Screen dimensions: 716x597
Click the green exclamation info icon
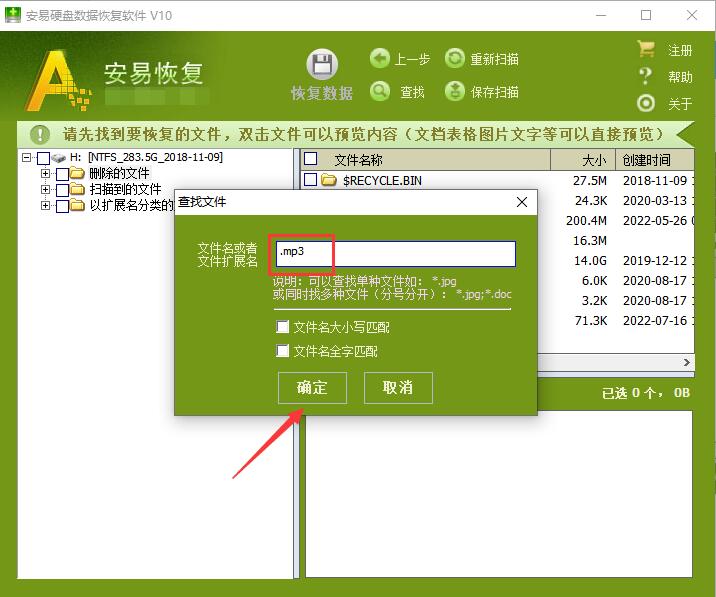[x=40, y=134]
